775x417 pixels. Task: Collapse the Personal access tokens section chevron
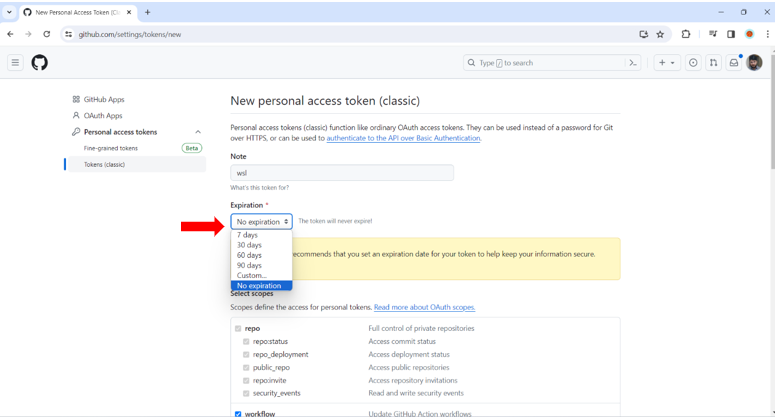pyautogui.click(x=198, y=132)
